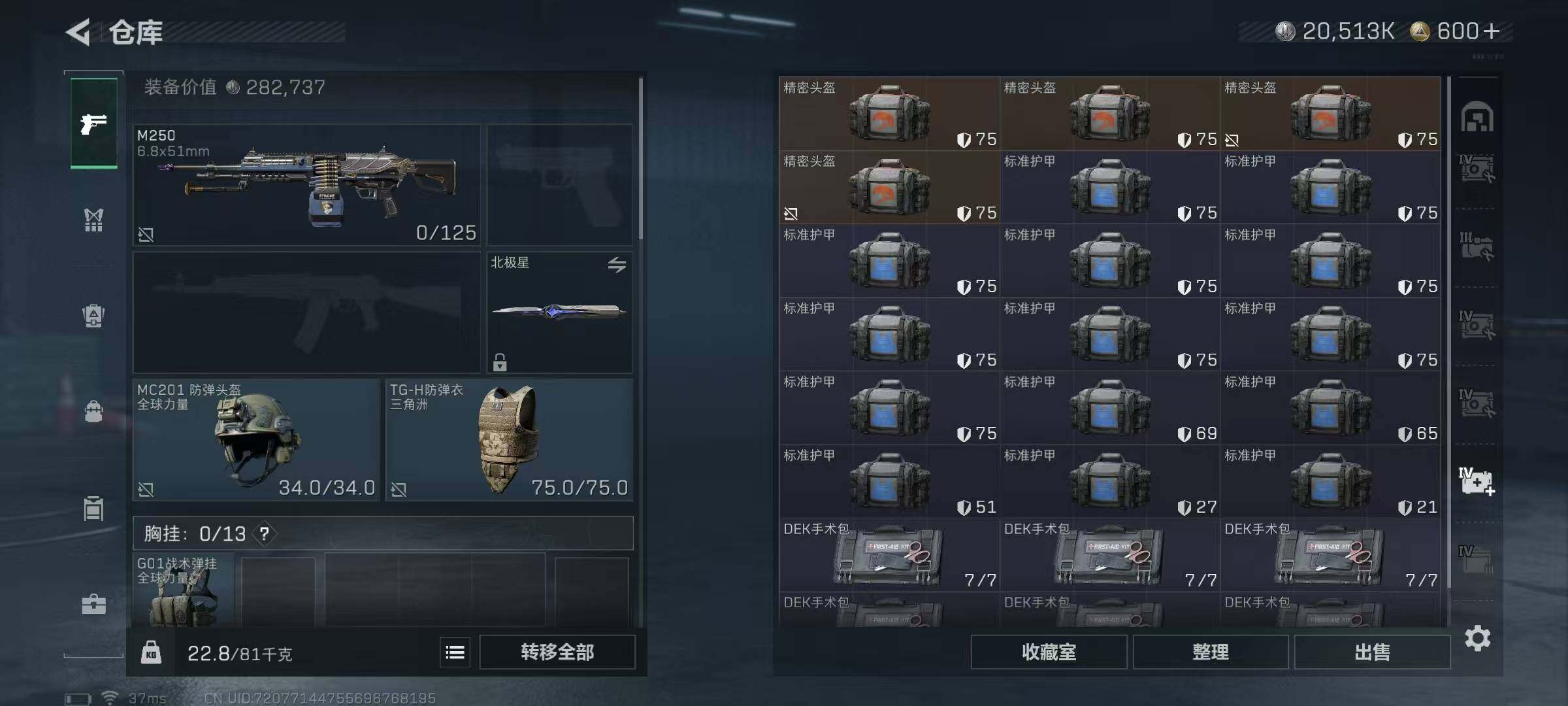
Task: Click the weight lock KG icon
Action: [x=151, y=652]
